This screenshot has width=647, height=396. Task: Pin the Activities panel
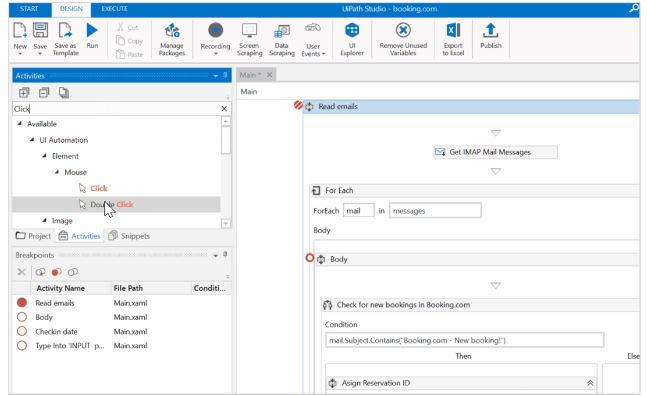[x=225, y=75]
